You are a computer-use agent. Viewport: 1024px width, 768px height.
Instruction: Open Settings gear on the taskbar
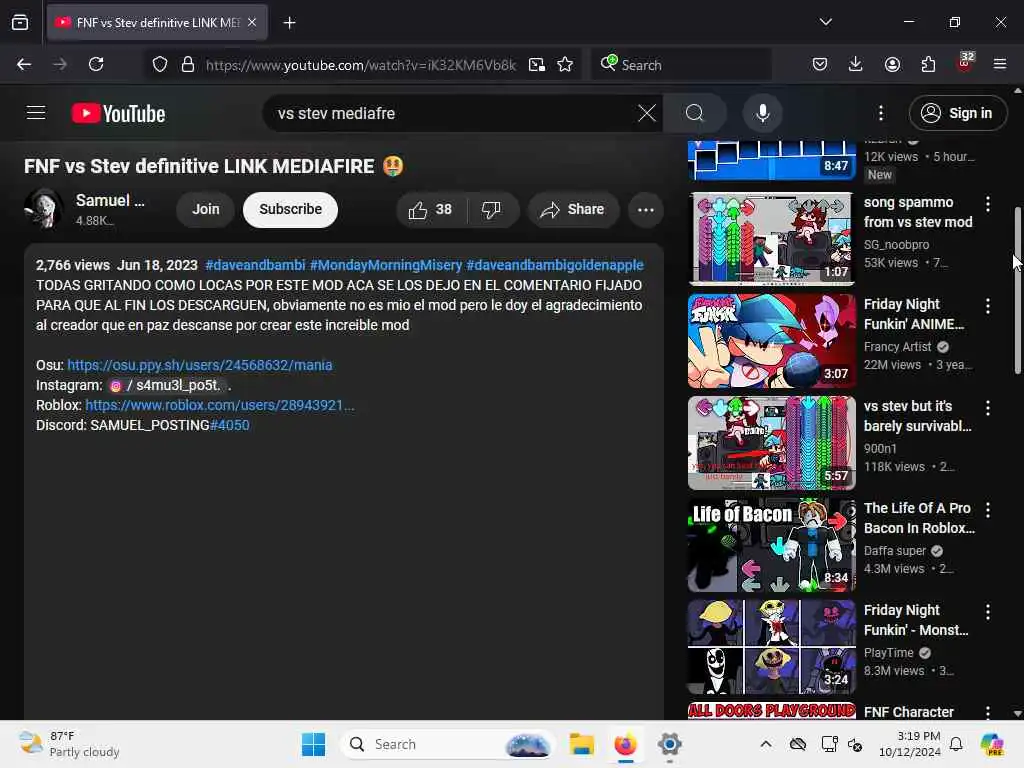[669, 744]
